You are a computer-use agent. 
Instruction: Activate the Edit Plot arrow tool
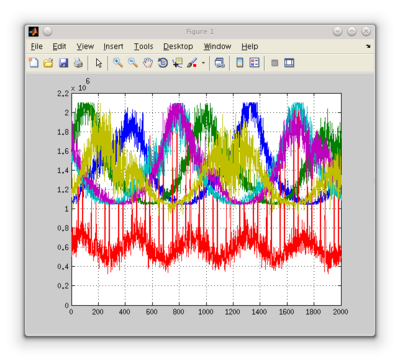click(x=98, y=63)
